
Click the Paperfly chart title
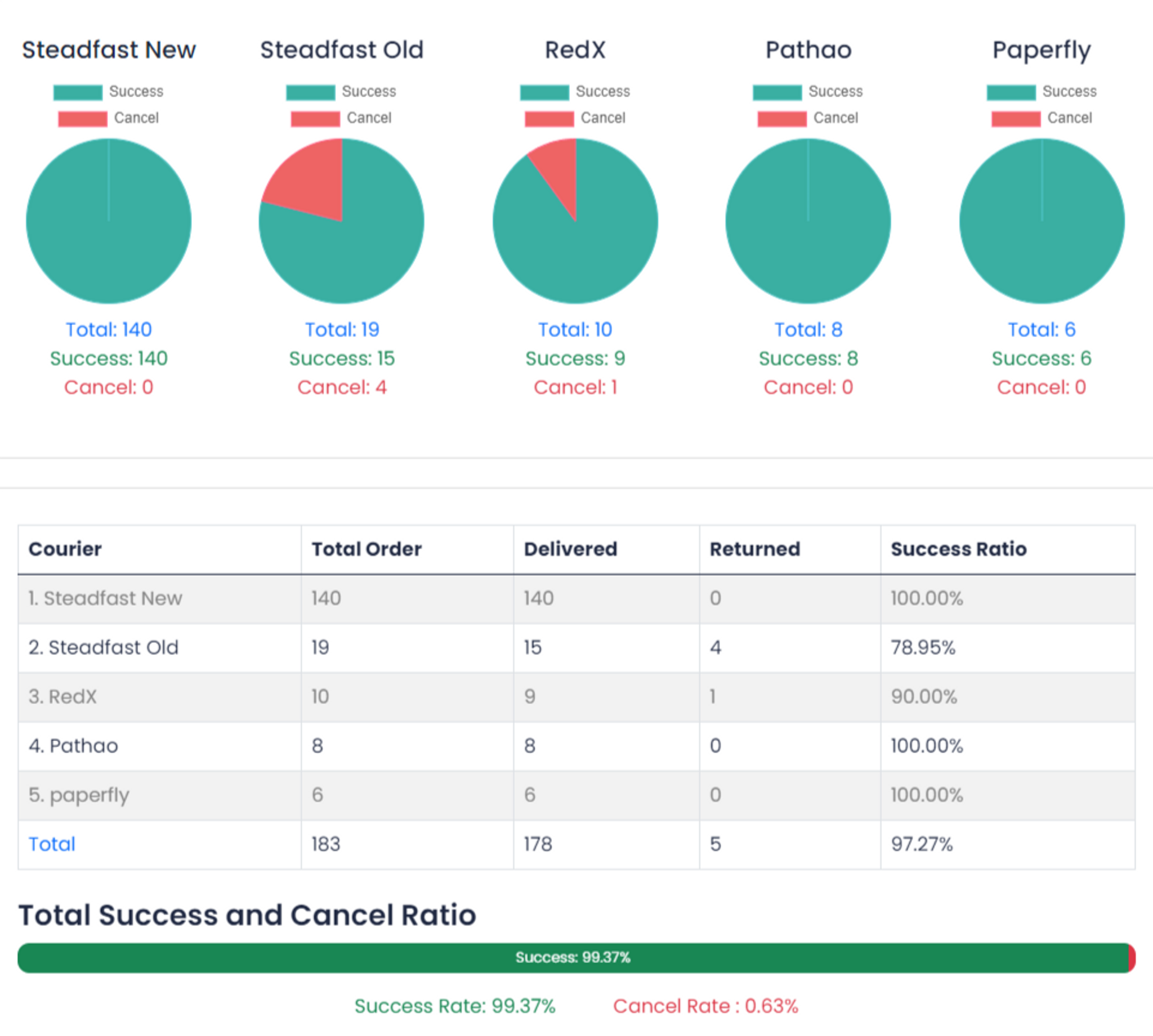(x=1042, y=51)
